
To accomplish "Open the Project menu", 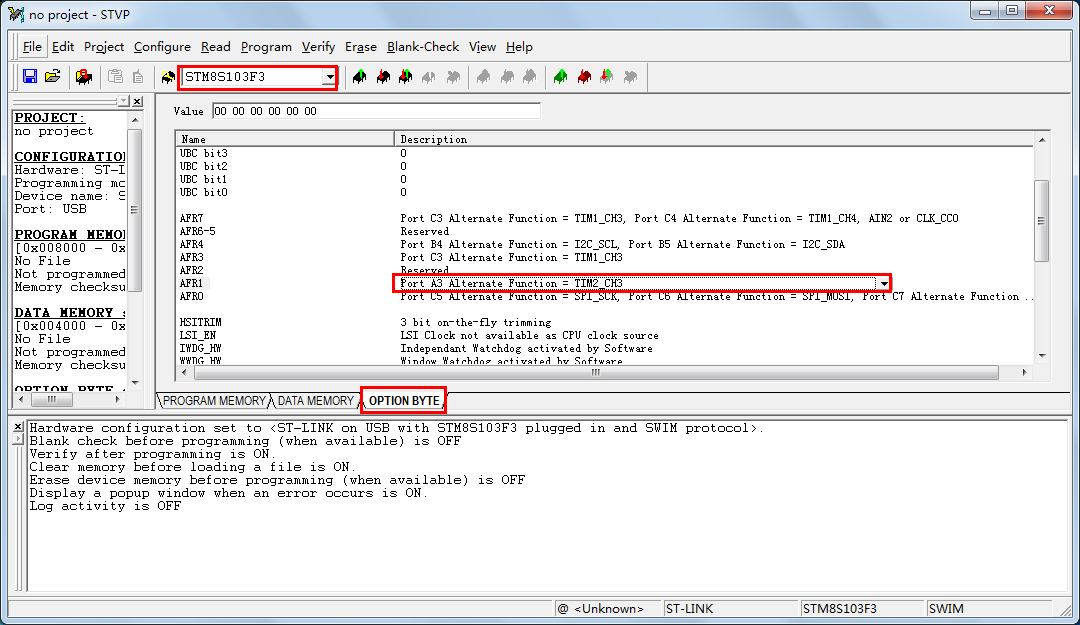I will tap(104, 47).
